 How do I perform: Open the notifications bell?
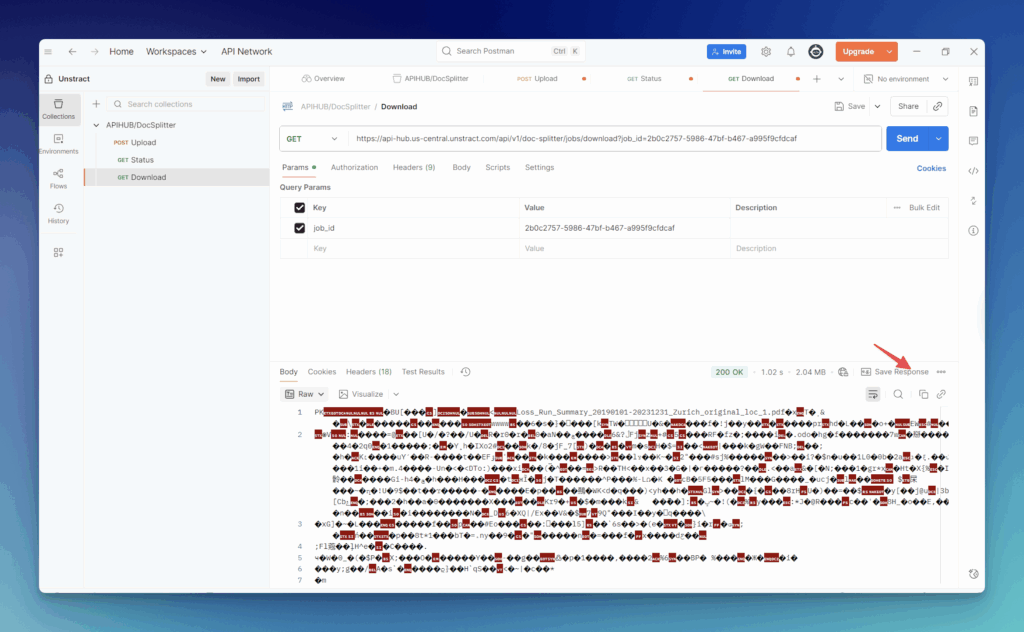point(790,52)
